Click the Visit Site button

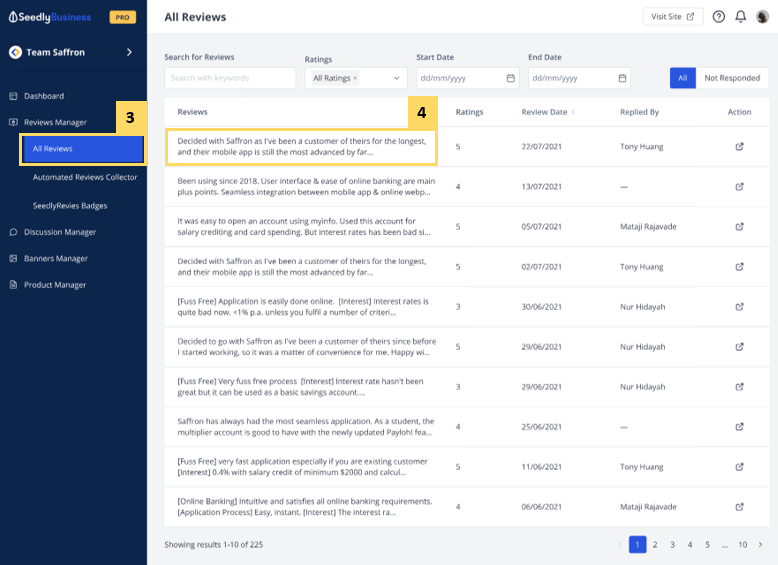(672, 17)
